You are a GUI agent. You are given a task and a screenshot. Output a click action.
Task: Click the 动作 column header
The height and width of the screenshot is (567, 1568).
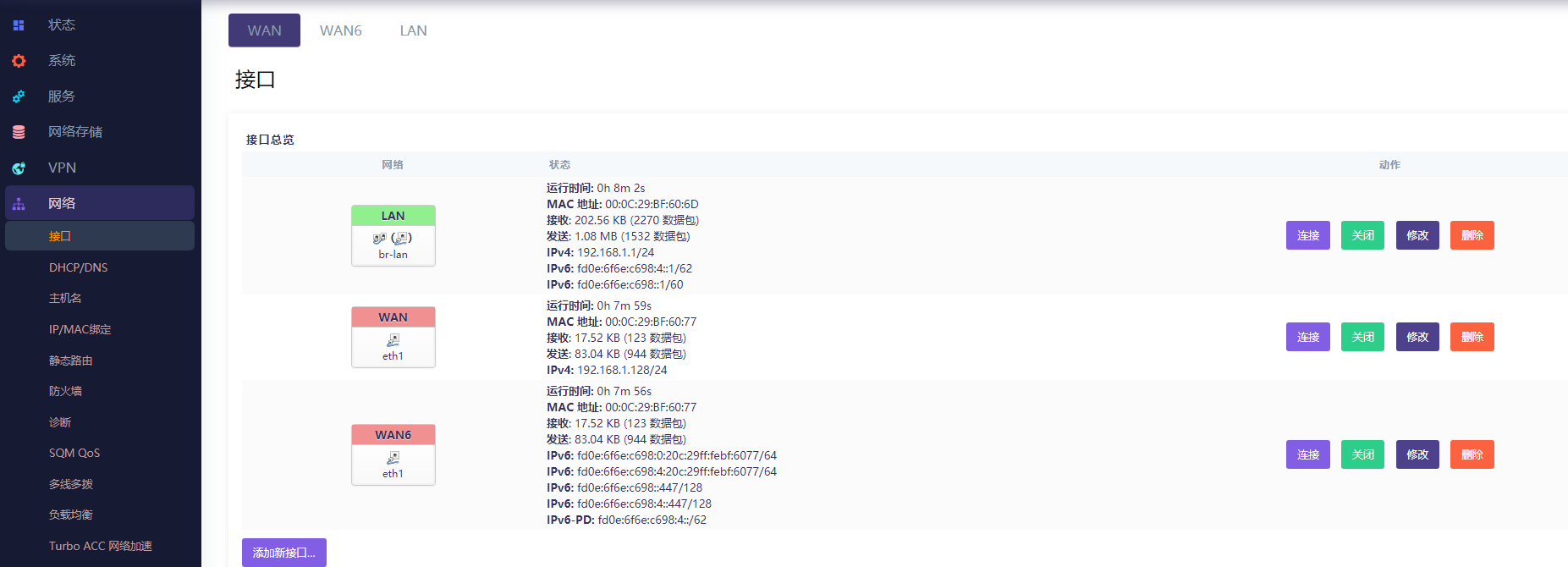pyautogui.click(x=1389, y=165)
